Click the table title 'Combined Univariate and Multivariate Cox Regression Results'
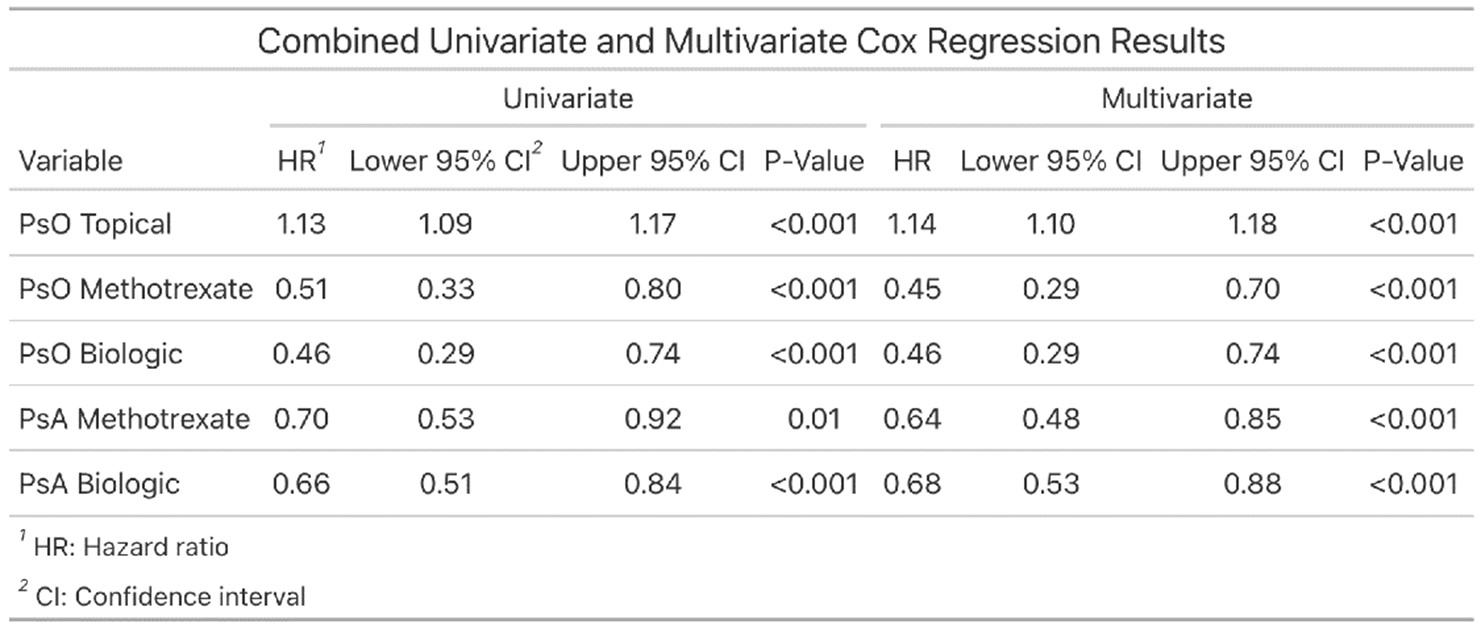The width and height of the screenshot is (1481, 628). pyautogui.click(x=740, y=42)
